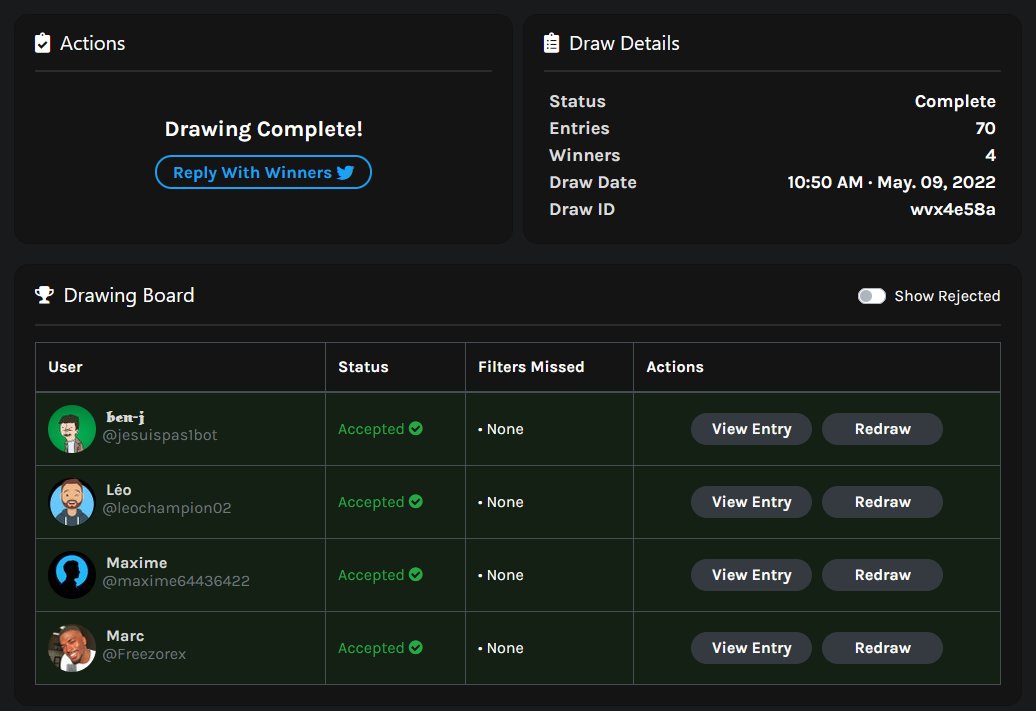
Task: Click the Accepted check icon for Marc
Action: click(416, 648)
